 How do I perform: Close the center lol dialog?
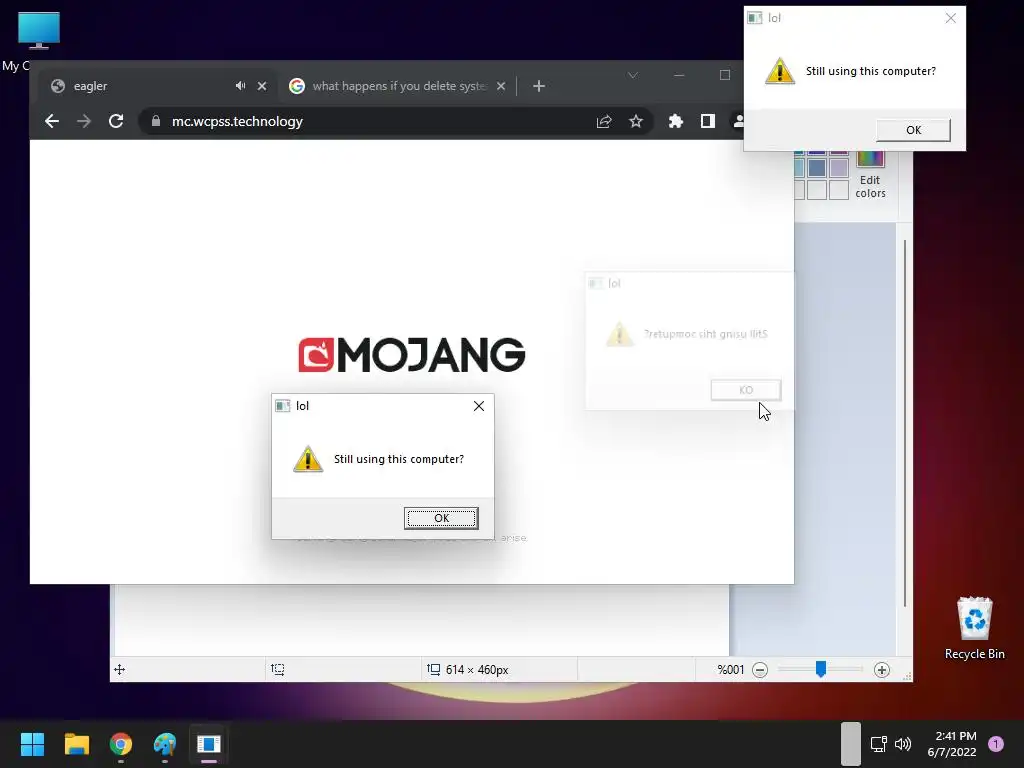pyautogui.click(x=479, y=406)
